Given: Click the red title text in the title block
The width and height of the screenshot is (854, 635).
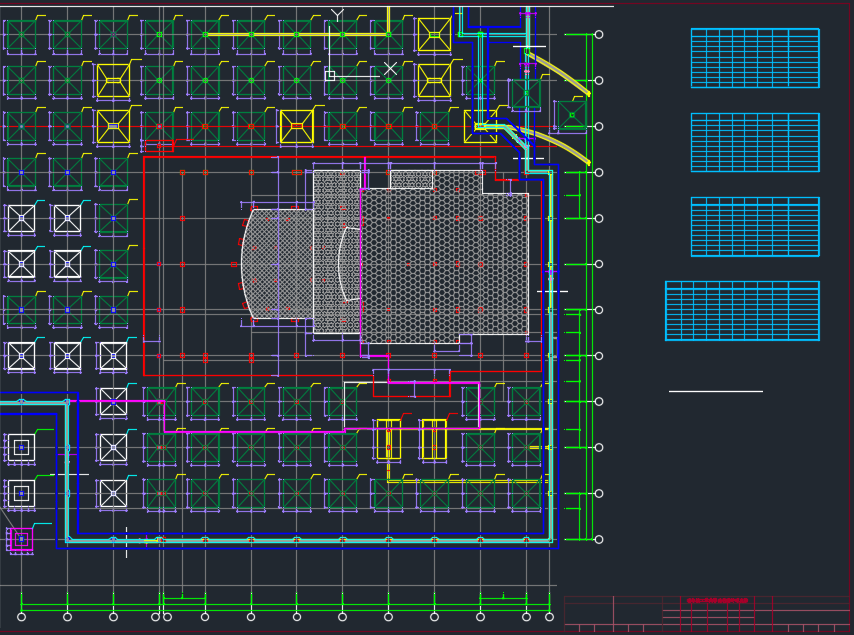Looking at the screenshot, I should coord(717,601).
